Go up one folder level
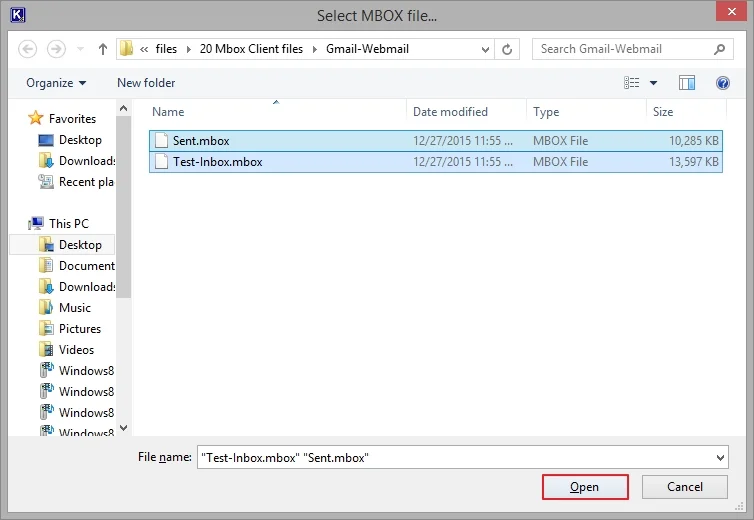754x520 pixels. 102,49
